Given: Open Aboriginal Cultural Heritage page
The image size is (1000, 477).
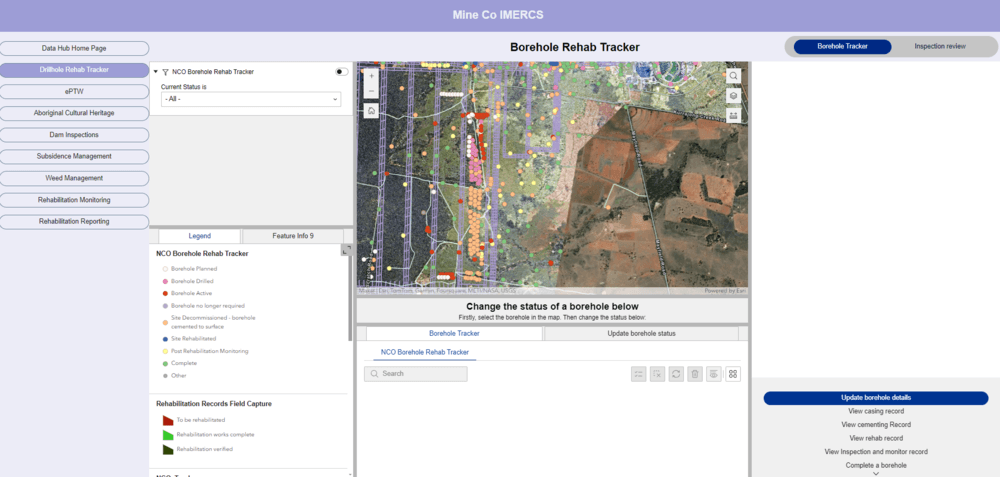Looking at the screenshot, I should pos(74,114).
